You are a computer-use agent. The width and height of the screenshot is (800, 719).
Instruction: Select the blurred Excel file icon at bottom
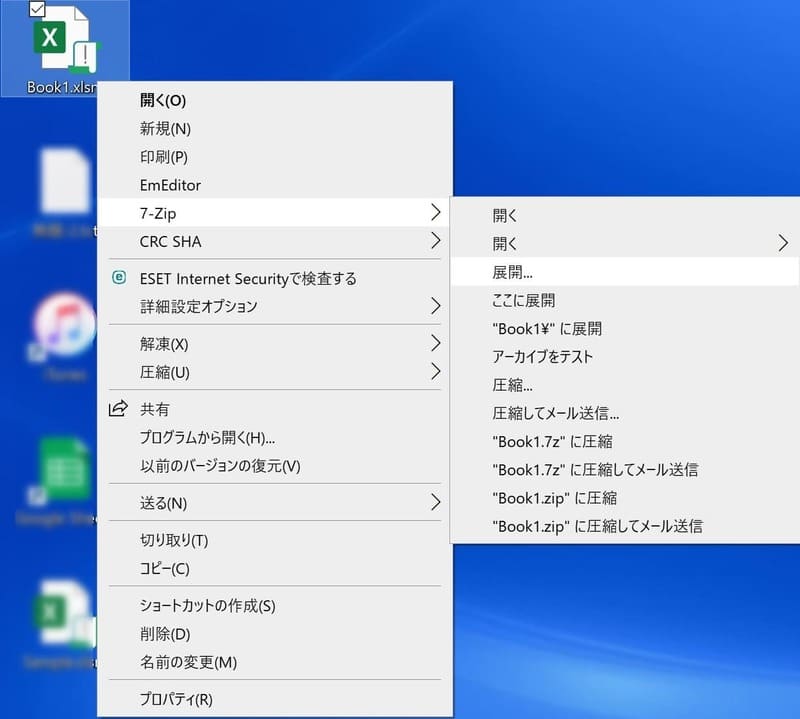(64, 615)
